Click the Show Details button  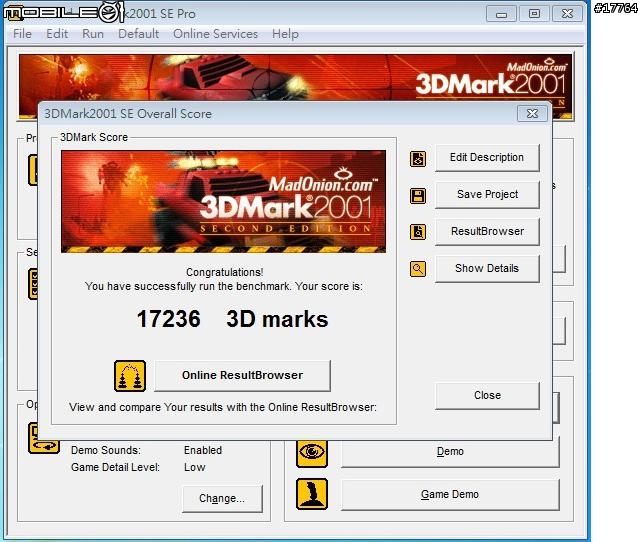click(487, 269)
